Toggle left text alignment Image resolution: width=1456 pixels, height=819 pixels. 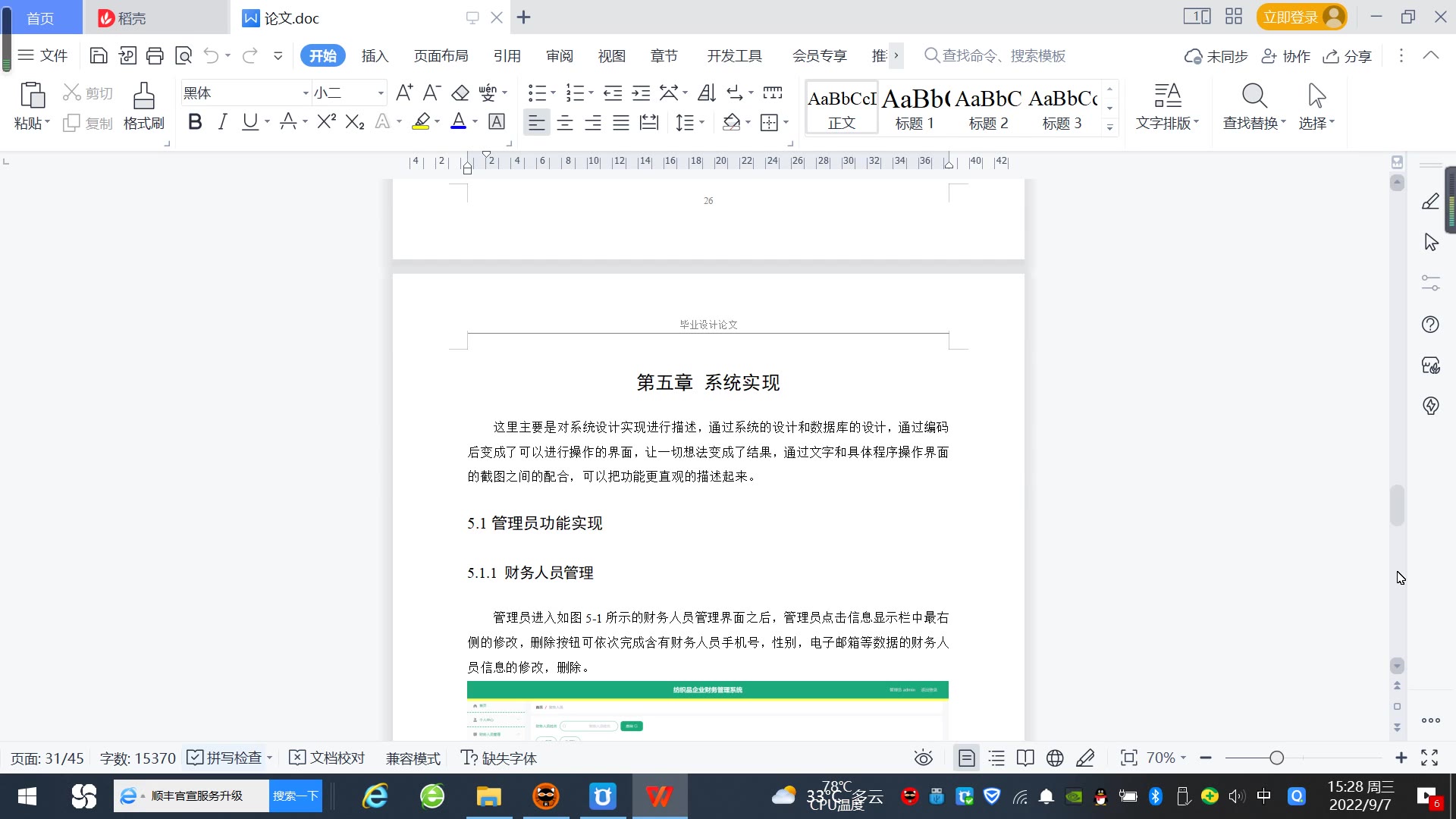(536, 122)
